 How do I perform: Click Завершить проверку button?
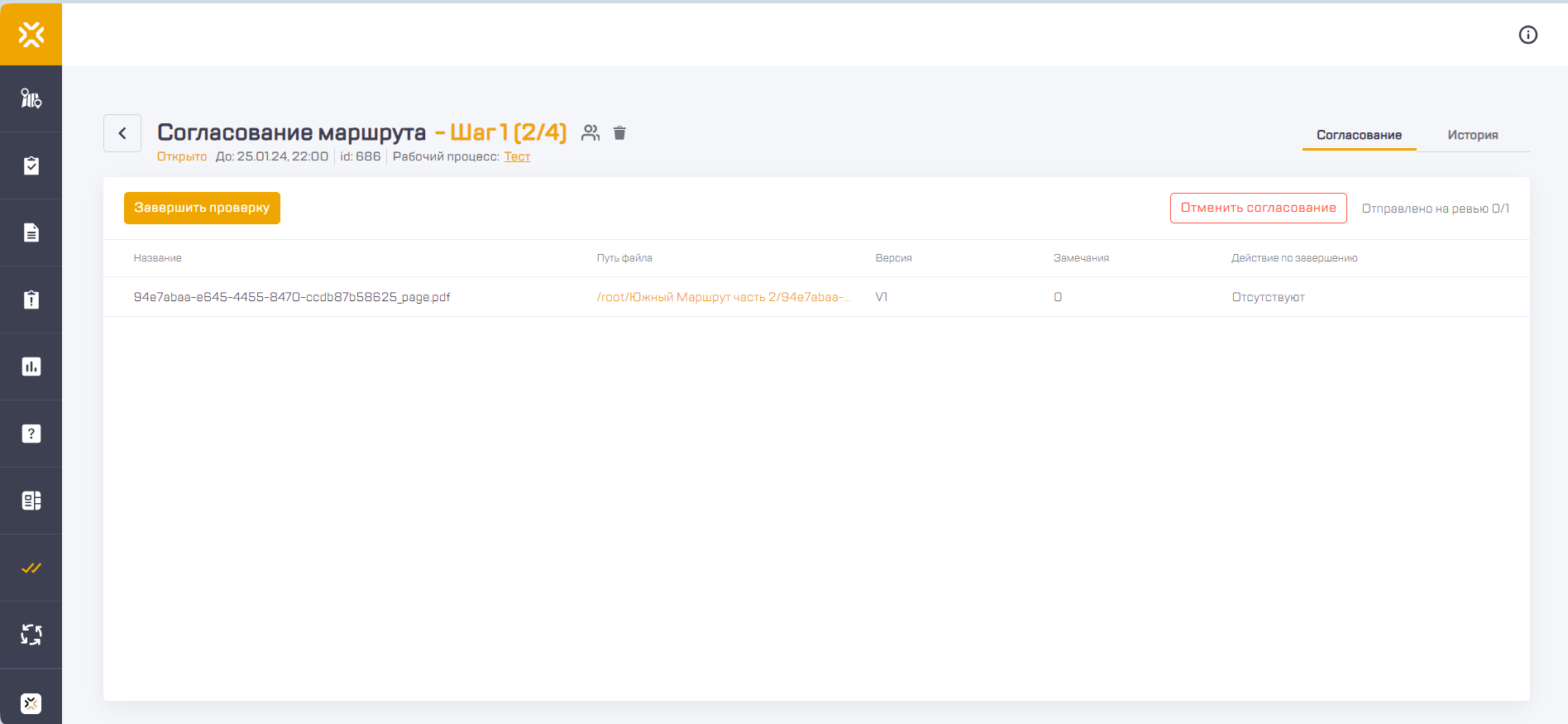tap(202, 208)
